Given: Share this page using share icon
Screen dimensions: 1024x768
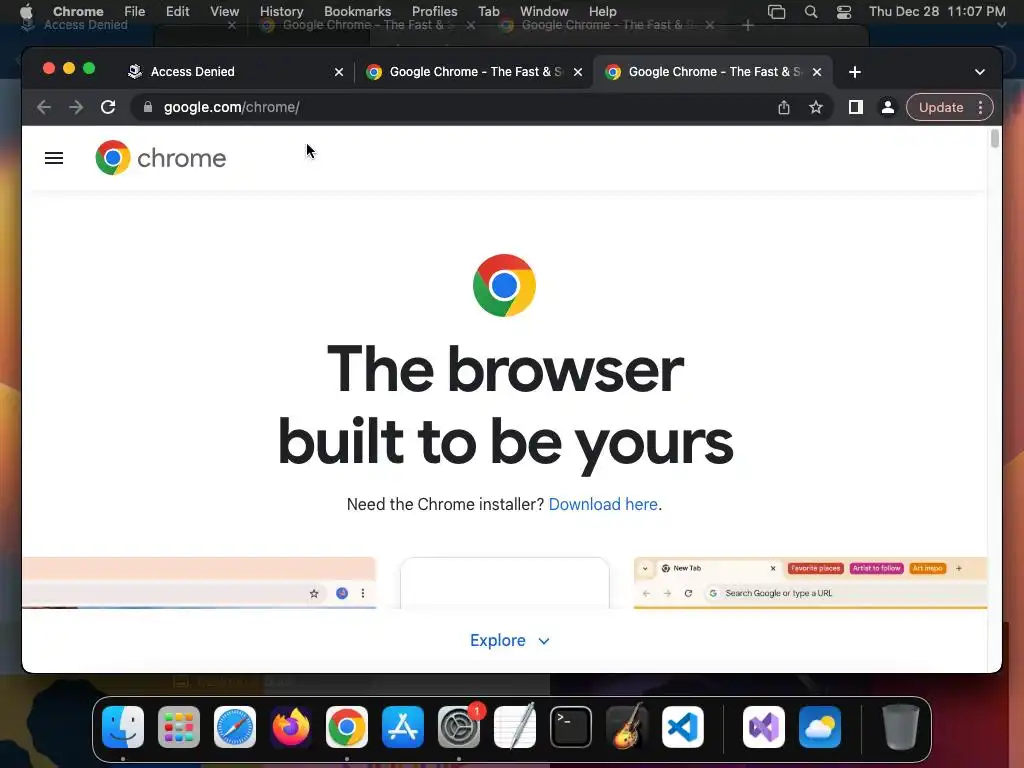Looking at the screenshot, I should pyautogui.click(x=784, y=107).
